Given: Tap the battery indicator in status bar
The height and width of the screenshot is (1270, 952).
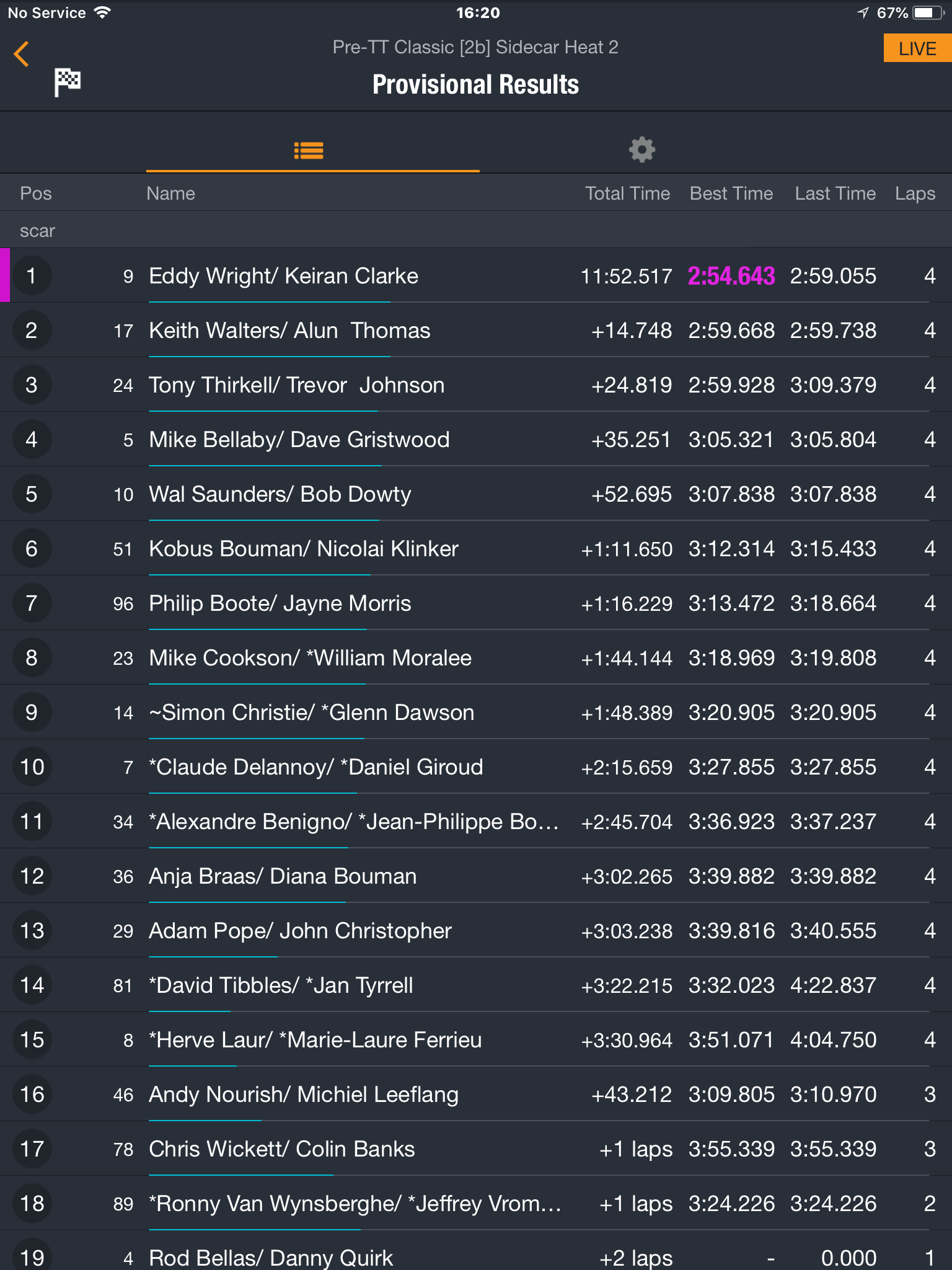Looking at the screenshot, I should [928, 13].
